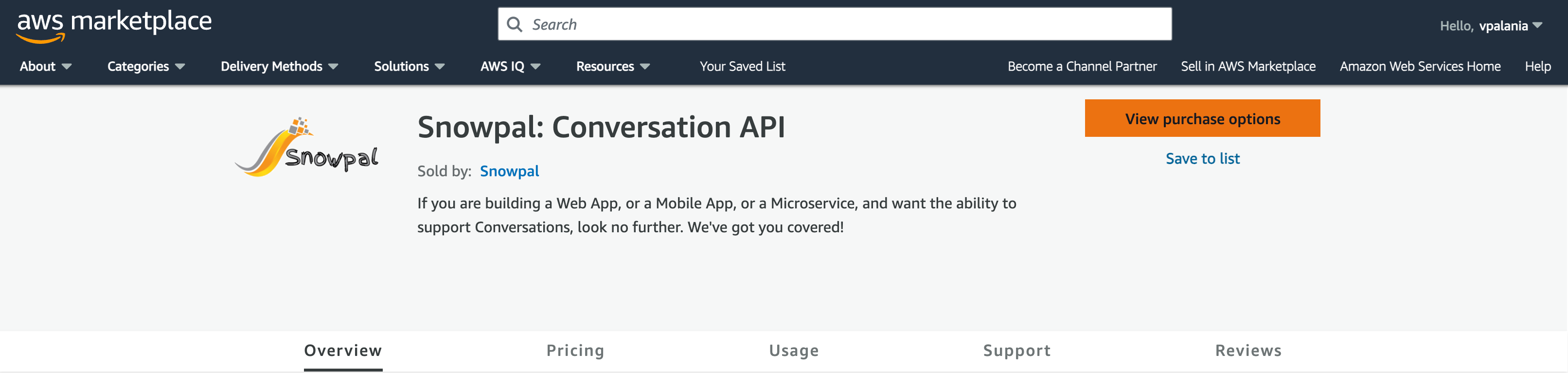Open the Resources dropdown
This screenshot has height=373, width=1568.
pos(613,66)
